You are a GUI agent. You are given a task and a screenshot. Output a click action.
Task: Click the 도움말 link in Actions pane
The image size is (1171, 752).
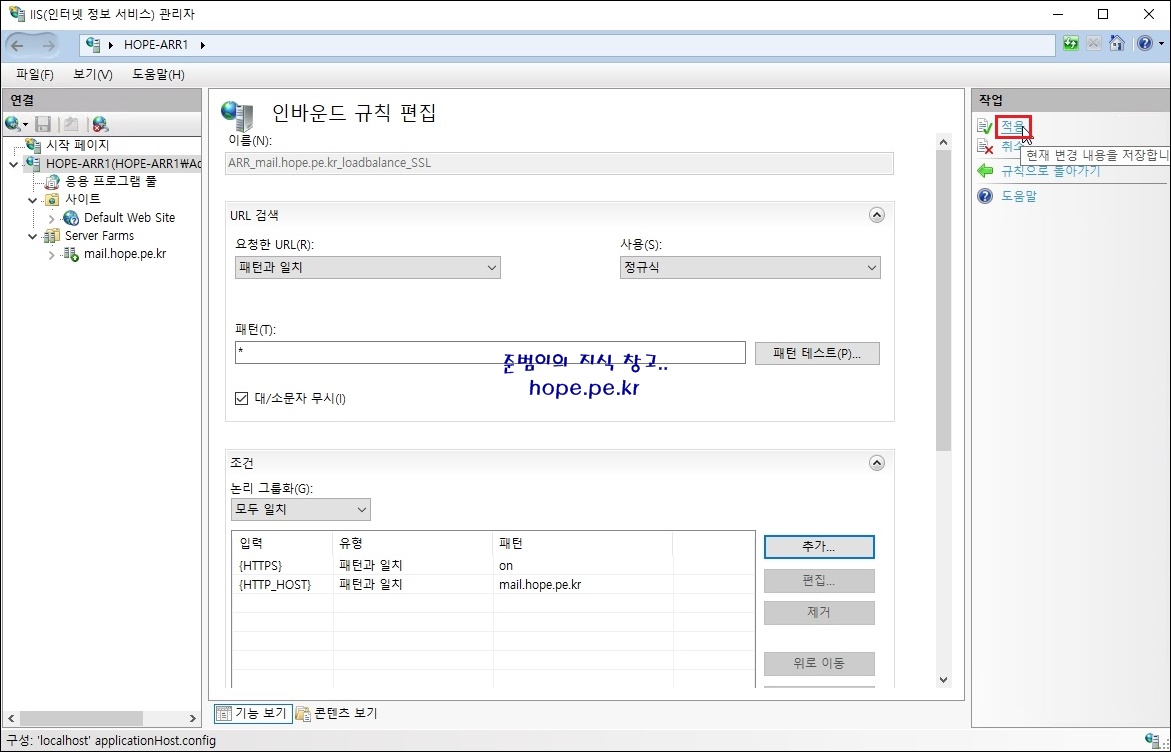coord(1019,196)
